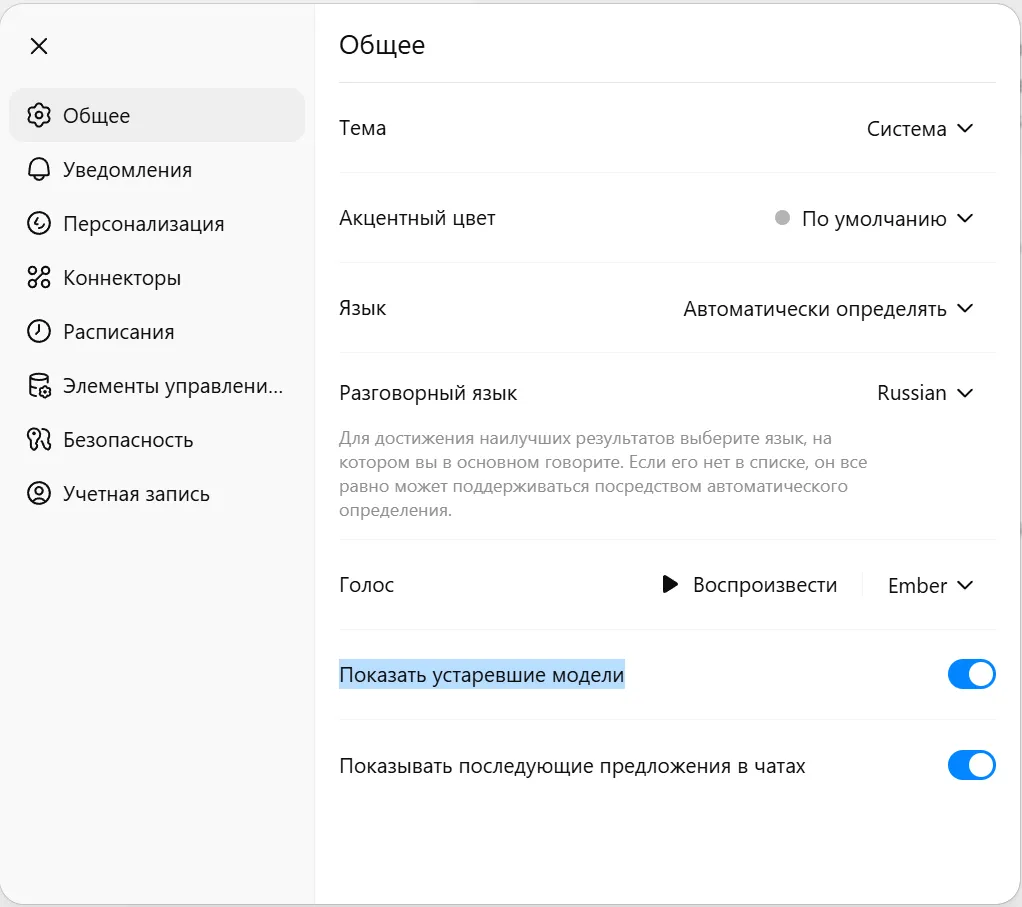Click the bell icon for Уведомления
This screenshot has width=1022, height=907.
point(39,169)
